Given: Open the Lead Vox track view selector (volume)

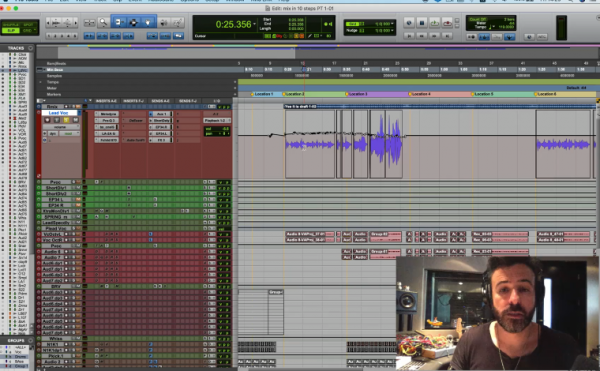Looking at the screenshot, I should (61, 127).
